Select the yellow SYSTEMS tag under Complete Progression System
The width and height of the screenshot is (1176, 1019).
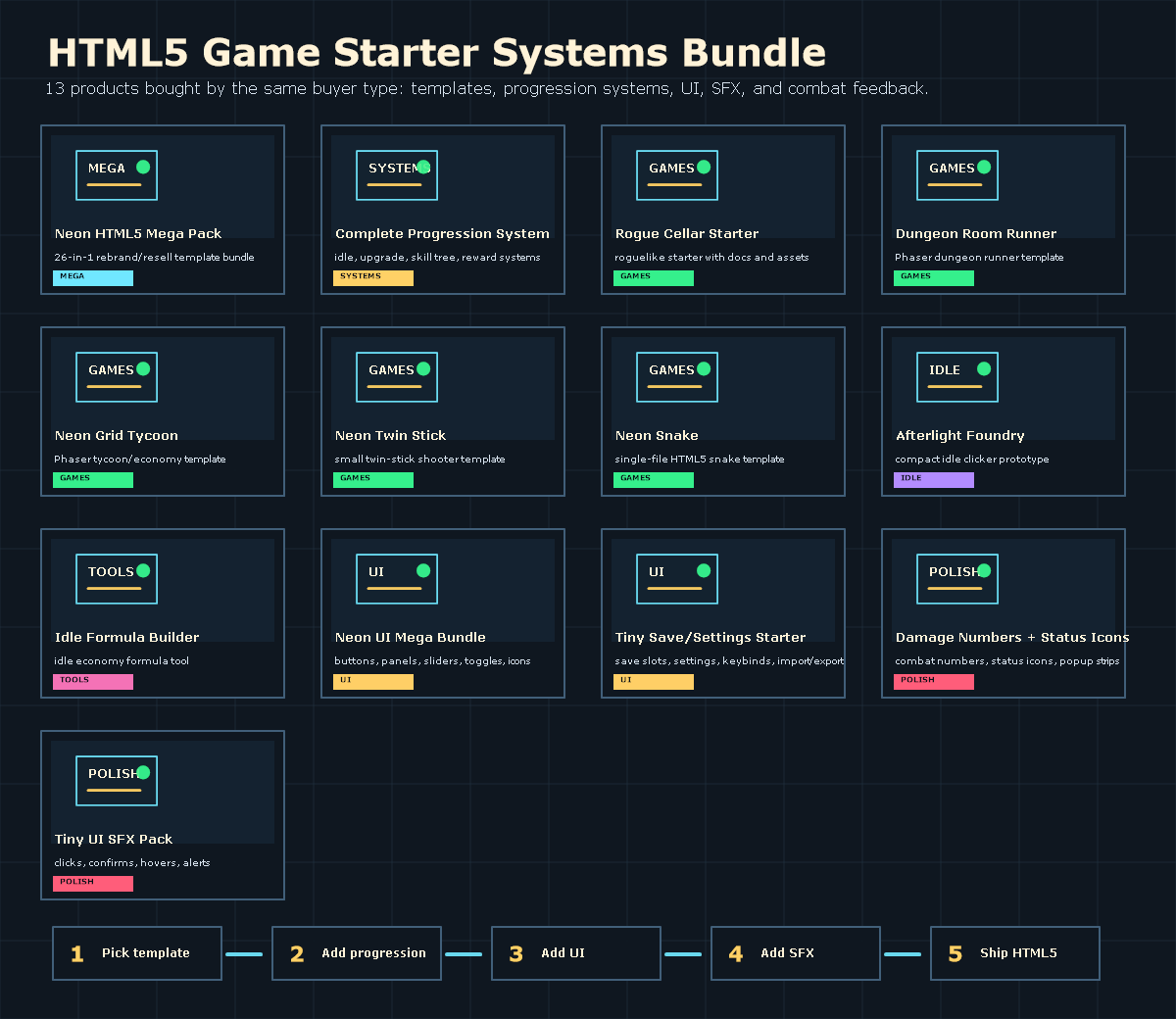tap(373, 278)
